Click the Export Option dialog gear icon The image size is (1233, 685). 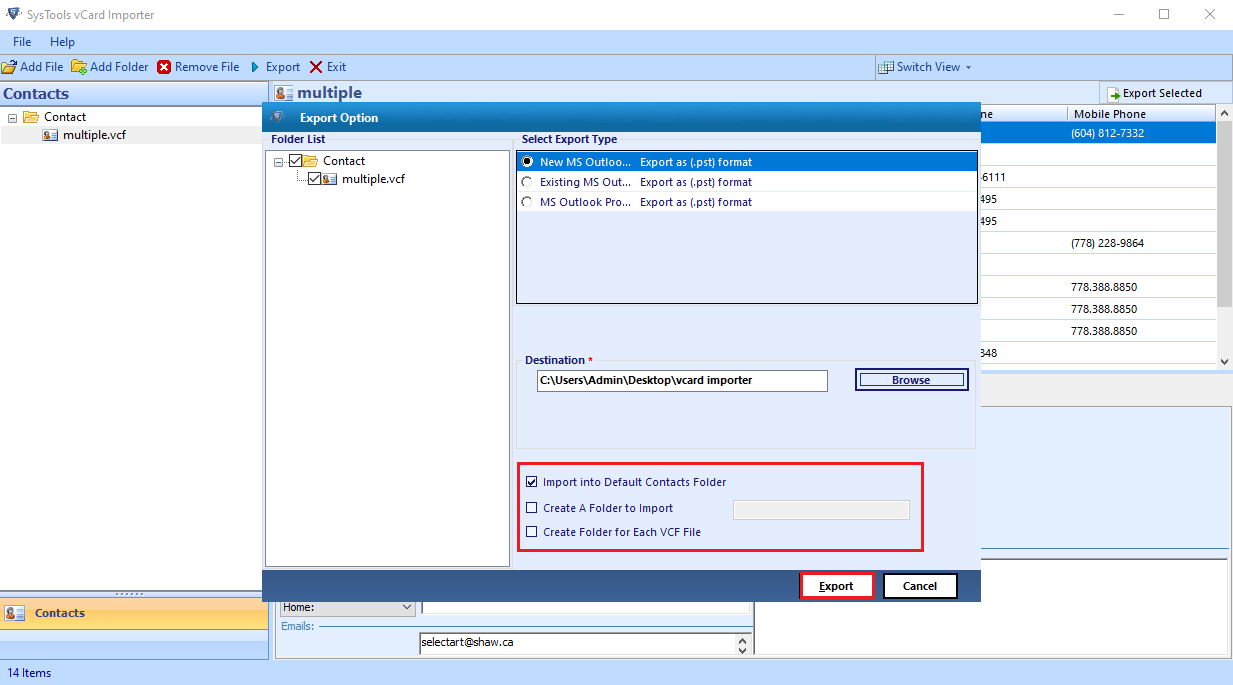pos(278,117)
